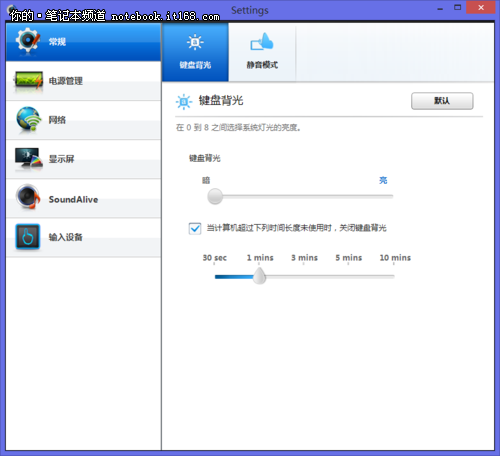Viewport: 500px width, 456px height.
Task: Go to the 网络 category label
Action: [57, 120]
